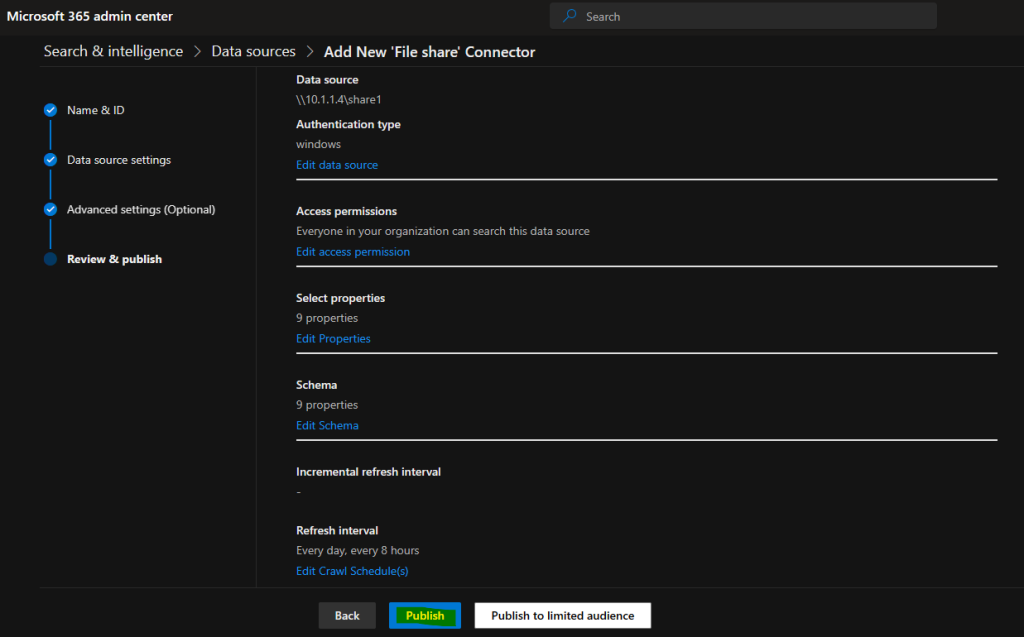This screenshot has width=1024, height=637.
Task: Click the Edit Properties link
Action: [x=333, y=338]
